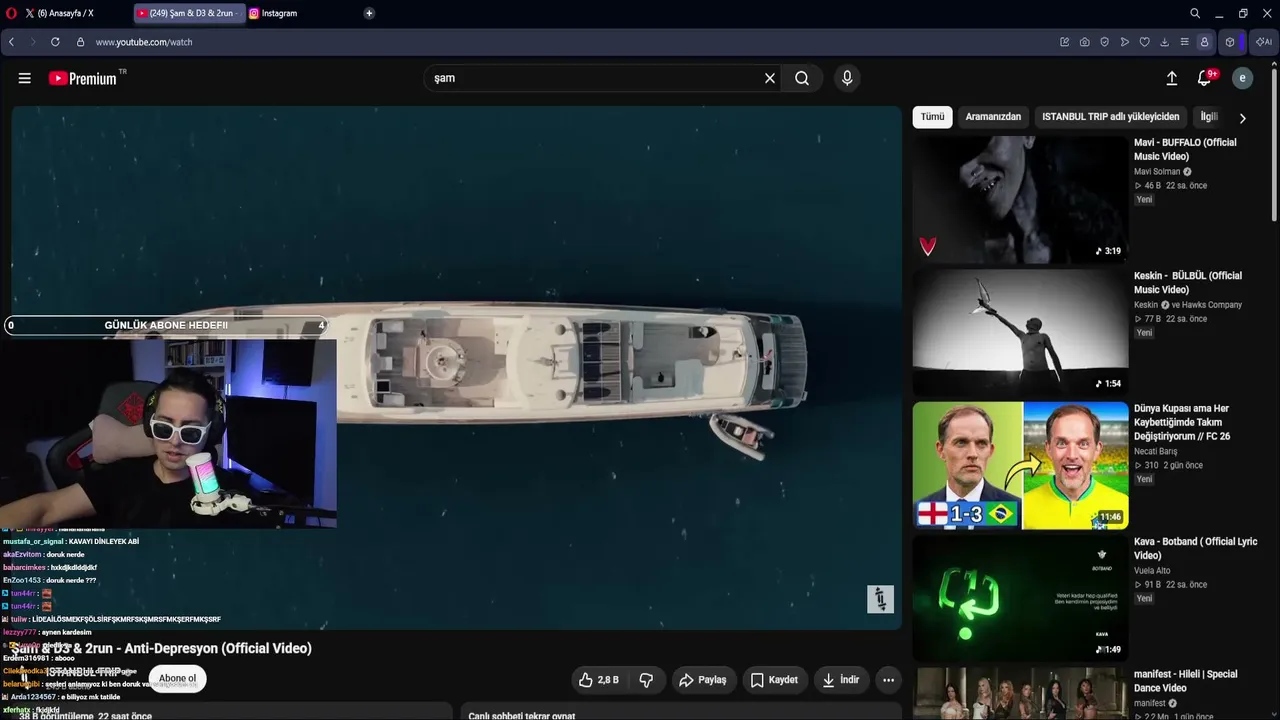This screenshot has height=720, width=1280.
Task: Open the Opera main menu
Action: [x=10, y=13]
